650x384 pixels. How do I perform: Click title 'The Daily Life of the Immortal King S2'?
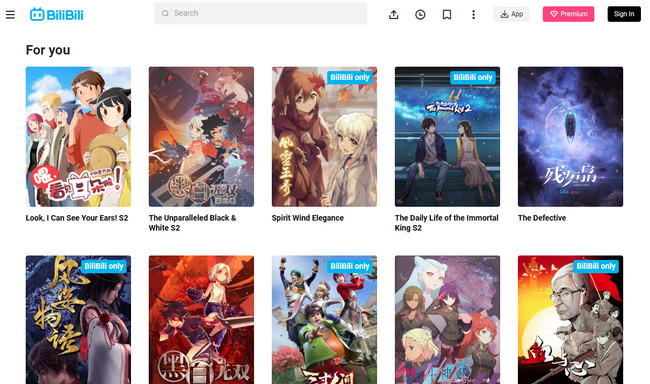(x=446, y=223)
